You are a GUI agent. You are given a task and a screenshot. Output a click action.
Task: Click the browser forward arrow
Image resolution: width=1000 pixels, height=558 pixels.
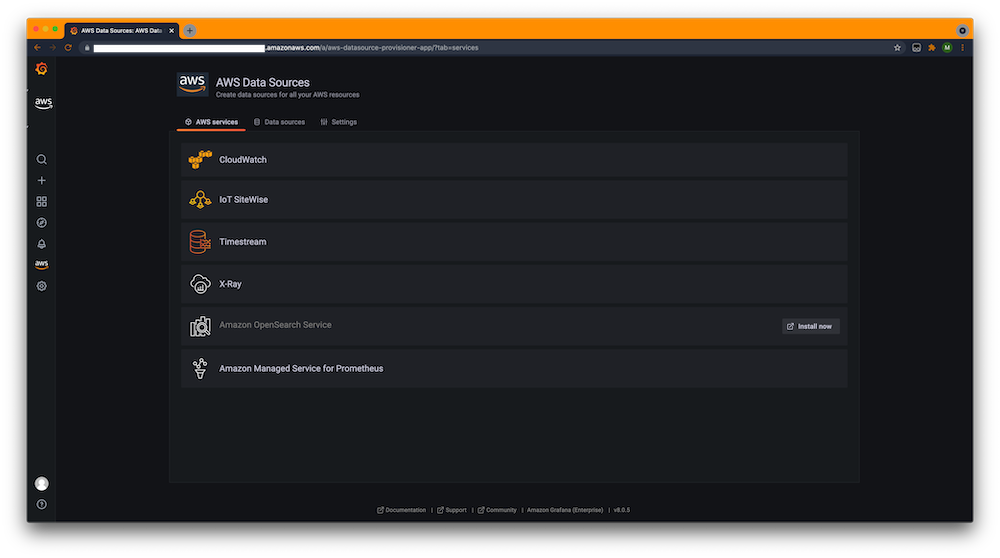click(x=53, y=48)
